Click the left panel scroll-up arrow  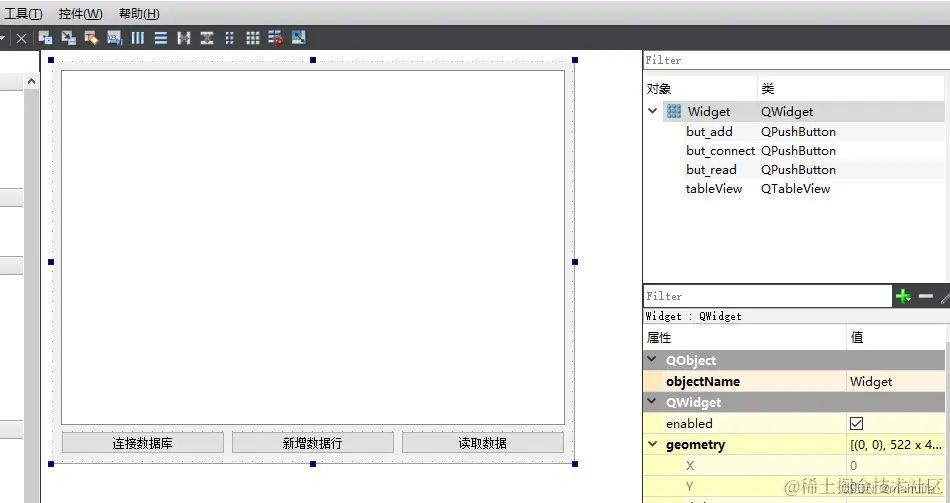32,81
